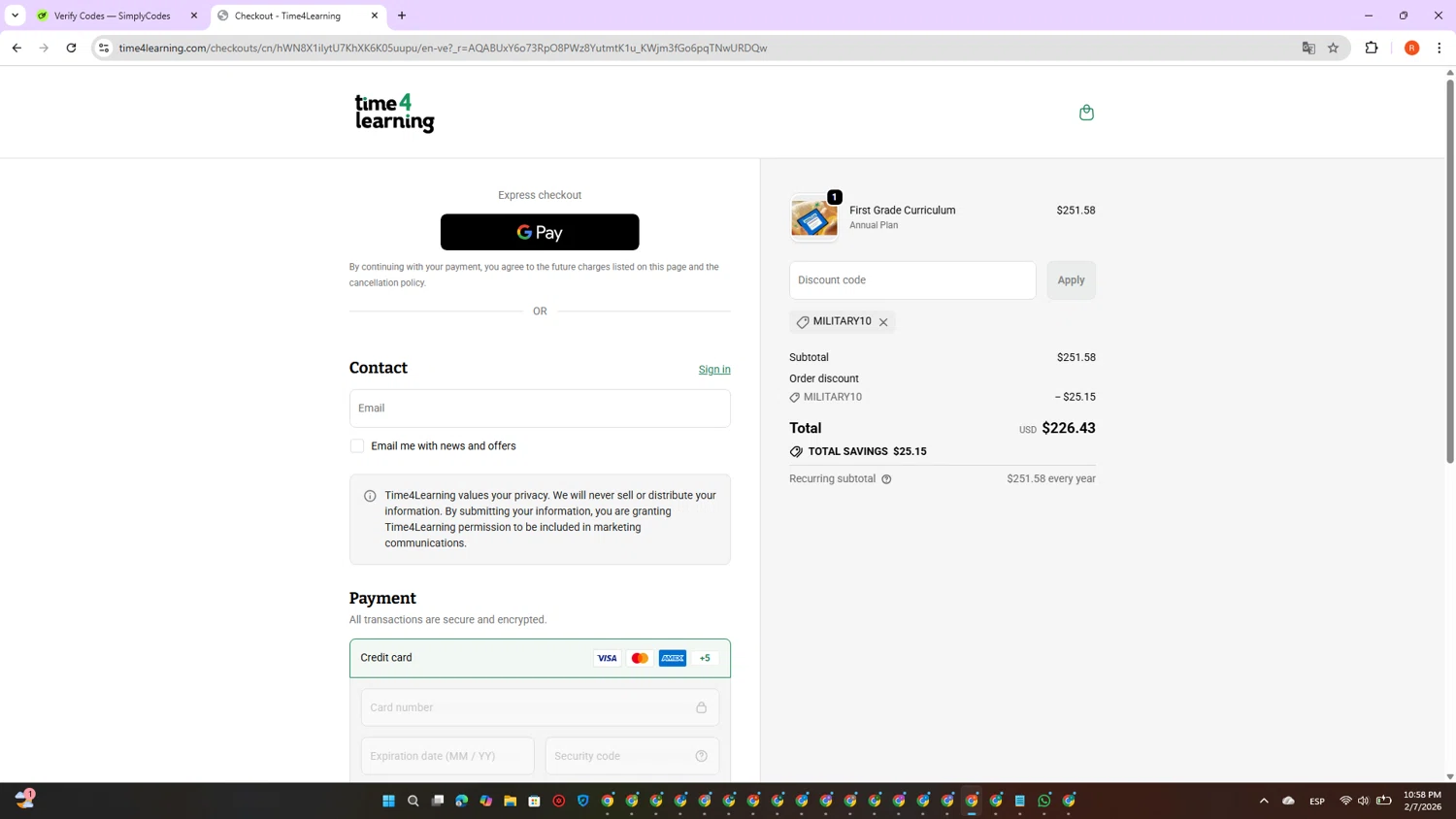Open File Explorer from the taskbar
The width and height of the screenshot is (1456, 819).
[x=510, y=801]
